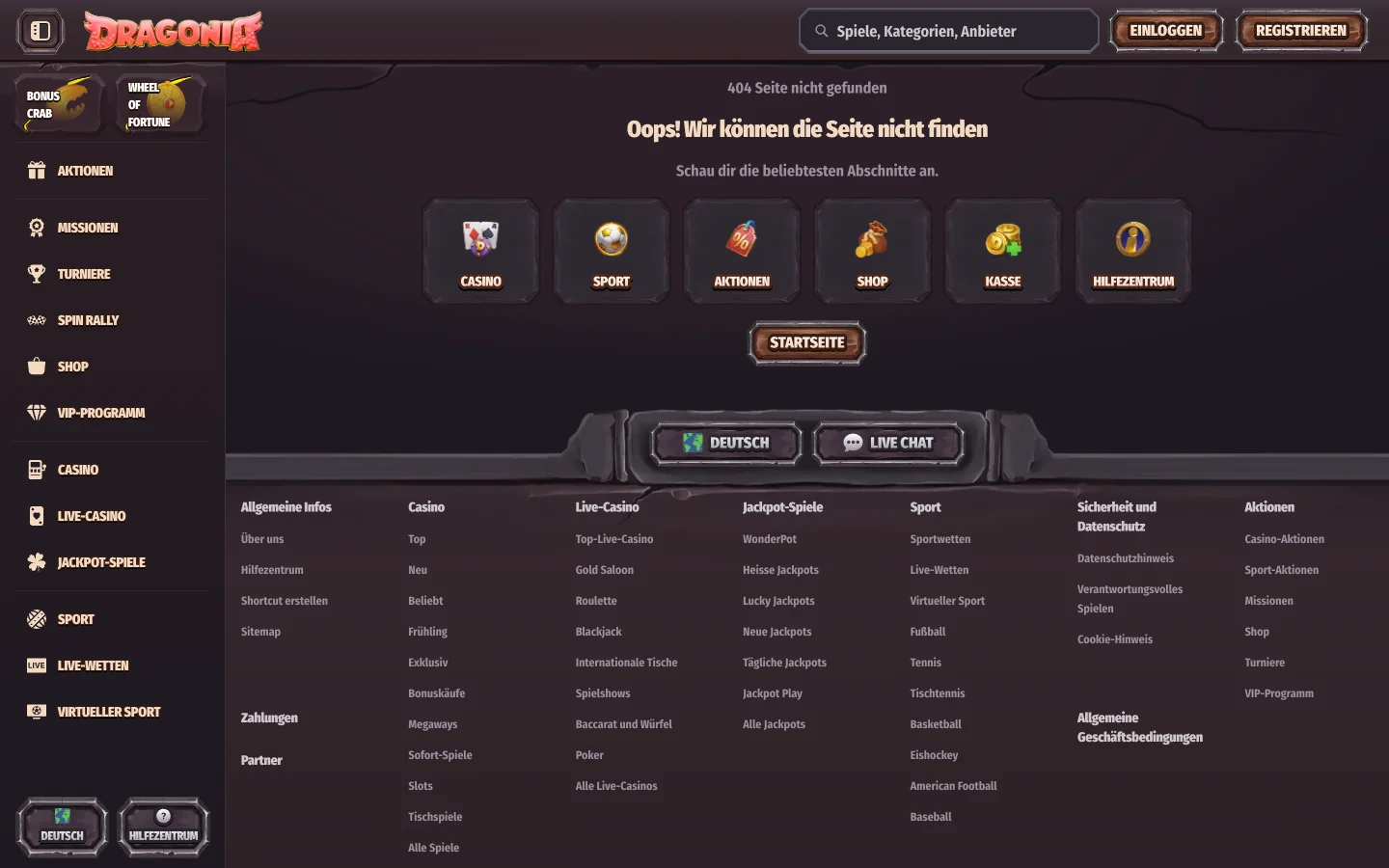The height and width of the screenshot is (868, 1389).
Task: Open the Dragonia logo home link
Action: click(x=173, y=31)
